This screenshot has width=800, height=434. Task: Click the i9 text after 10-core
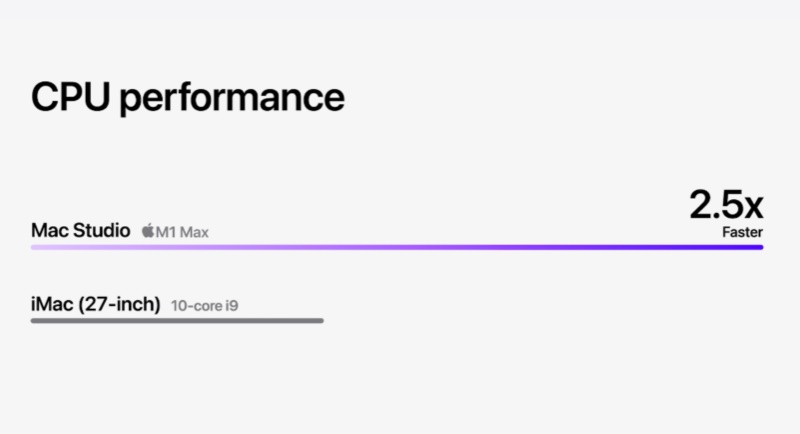click(x=232, y=305)
